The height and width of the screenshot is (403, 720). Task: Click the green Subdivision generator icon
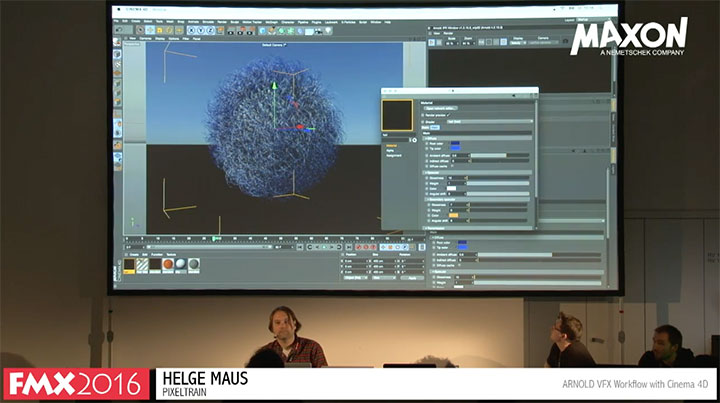pyautogui.click(x=281, y=31)
